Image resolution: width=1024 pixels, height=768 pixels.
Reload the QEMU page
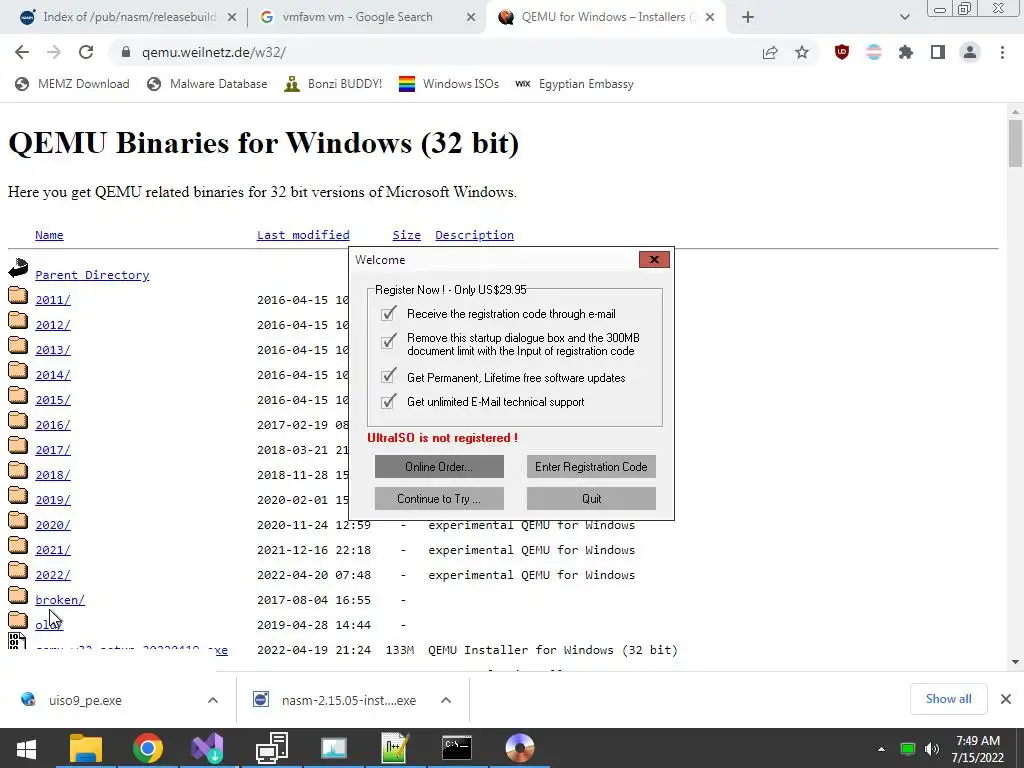pyautogui.click(x=86, y=52)
